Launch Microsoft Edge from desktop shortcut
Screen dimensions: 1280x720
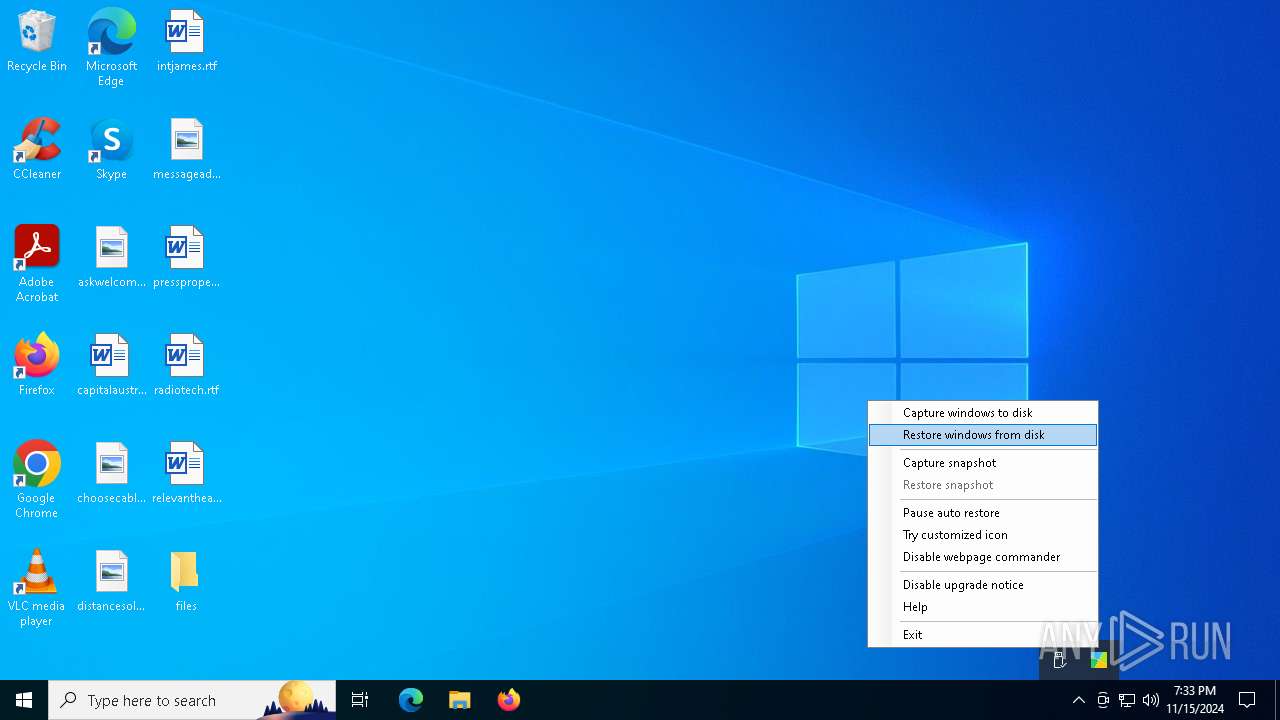click(111, 47)
